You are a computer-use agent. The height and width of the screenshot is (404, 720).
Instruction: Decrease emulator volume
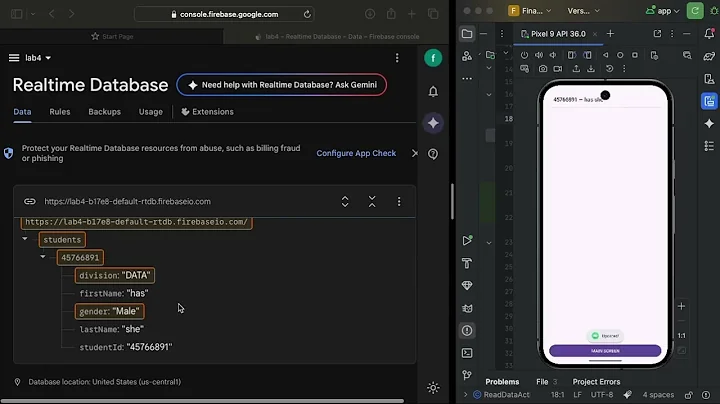pyautogui.click(x=553, y=55)
